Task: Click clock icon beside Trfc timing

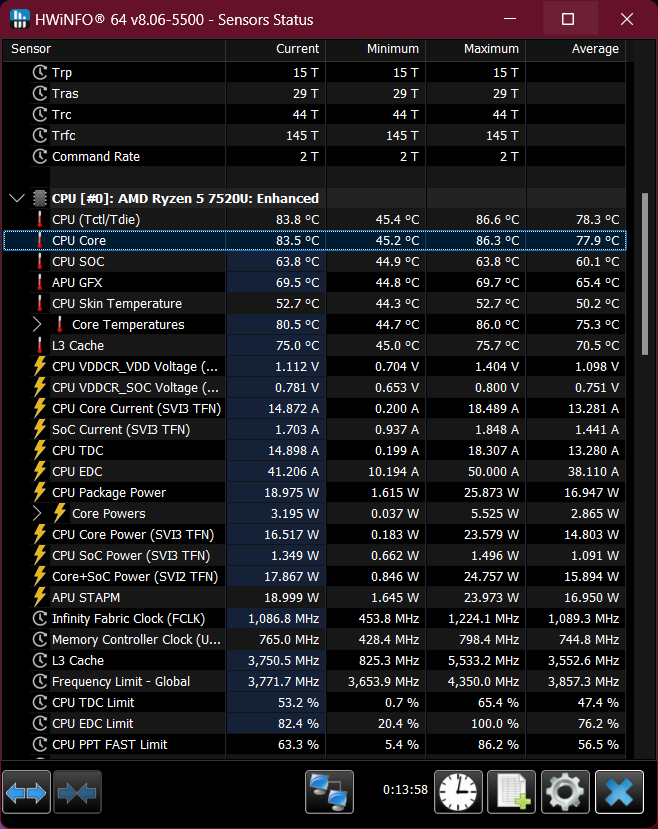Action: pos(40,135)
